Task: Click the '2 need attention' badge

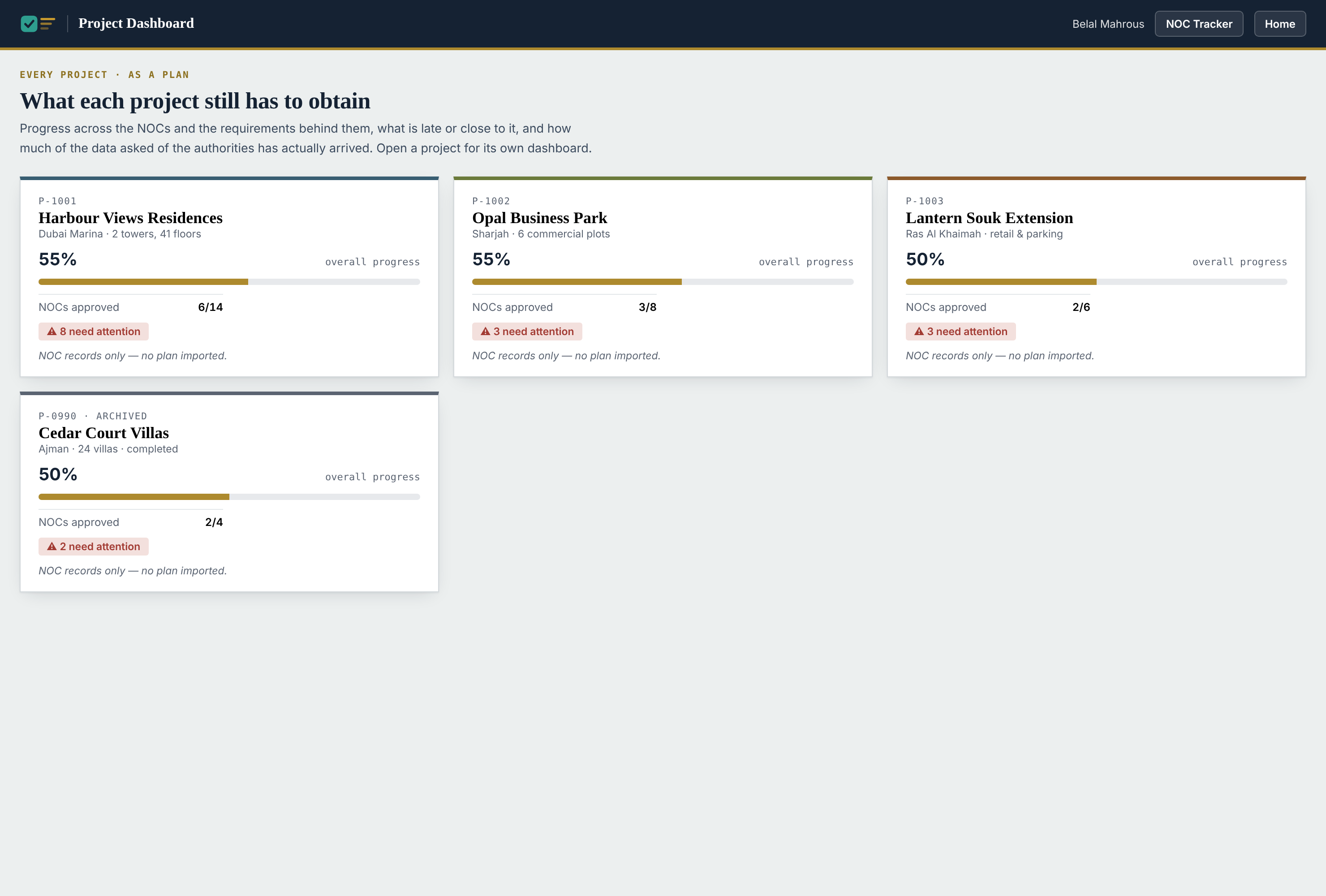Action: coord(94,547)
